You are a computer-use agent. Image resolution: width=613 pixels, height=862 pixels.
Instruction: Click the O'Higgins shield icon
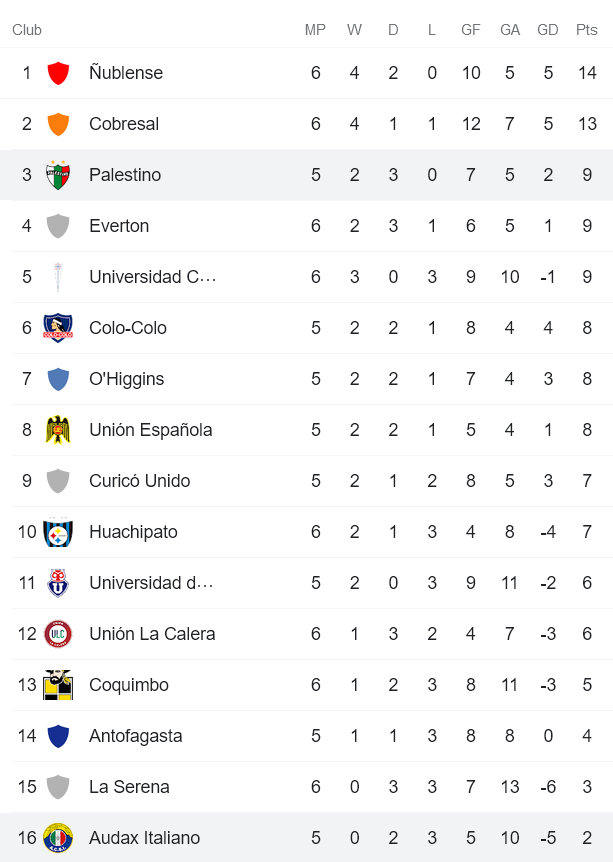coord(58,379)
